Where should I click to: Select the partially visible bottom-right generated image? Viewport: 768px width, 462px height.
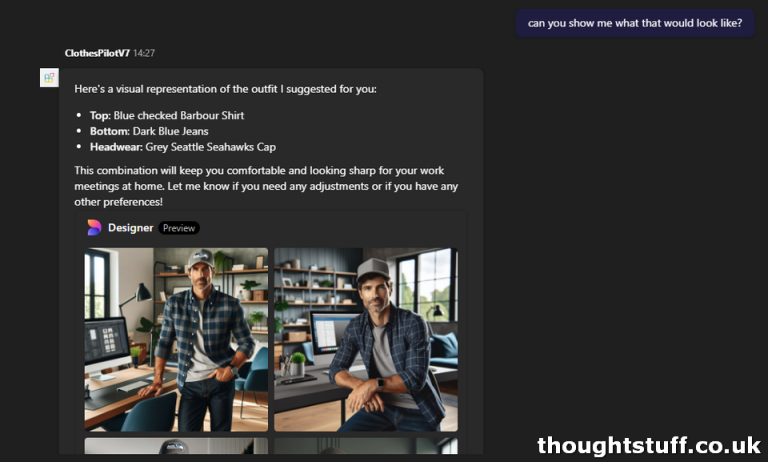[366, 446]
